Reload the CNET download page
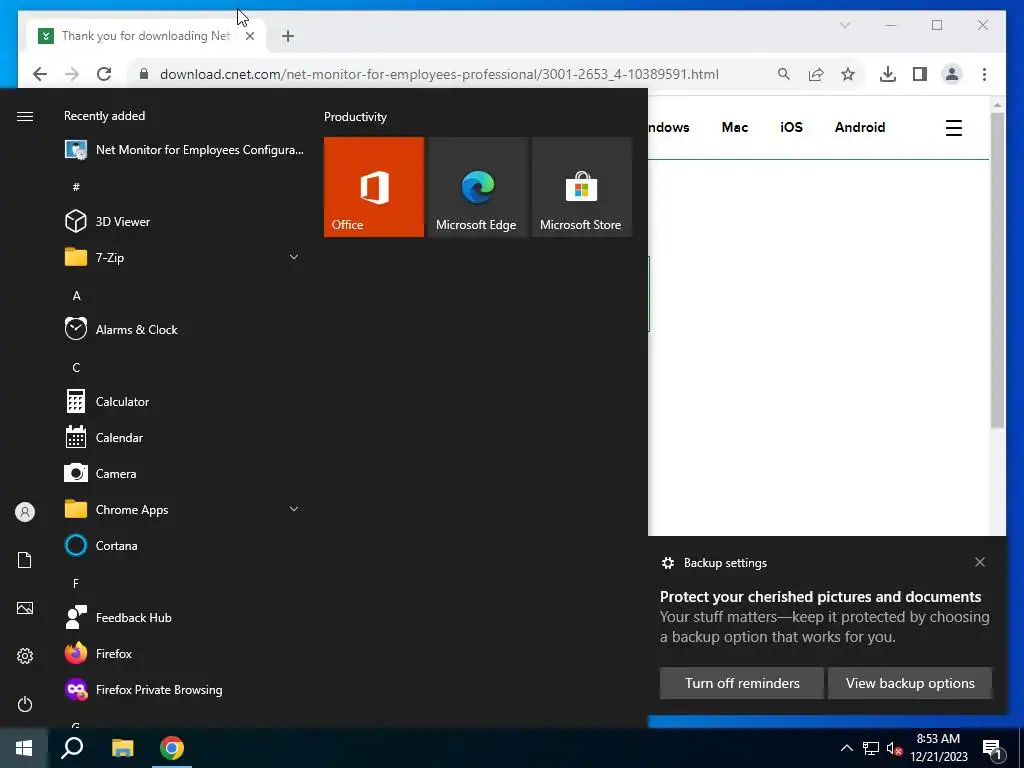This screenshot has width=1024, height=768. click(104, 74)
